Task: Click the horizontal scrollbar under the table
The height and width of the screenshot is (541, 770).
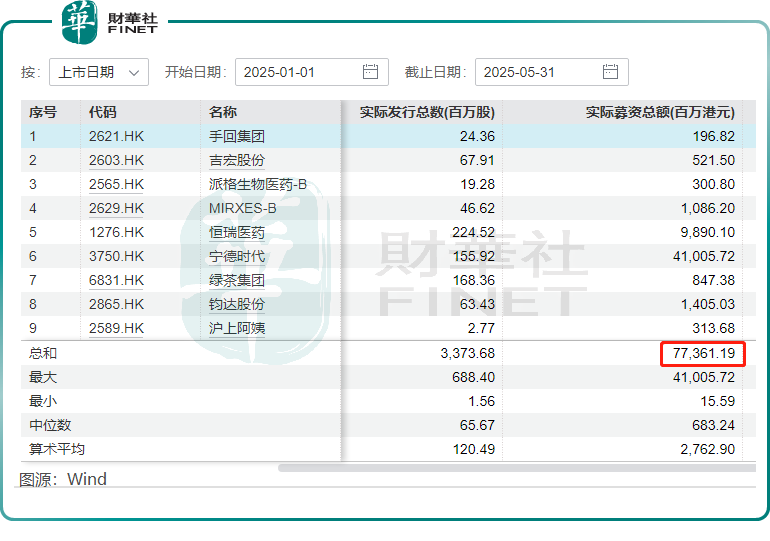Action: (517, 468)
